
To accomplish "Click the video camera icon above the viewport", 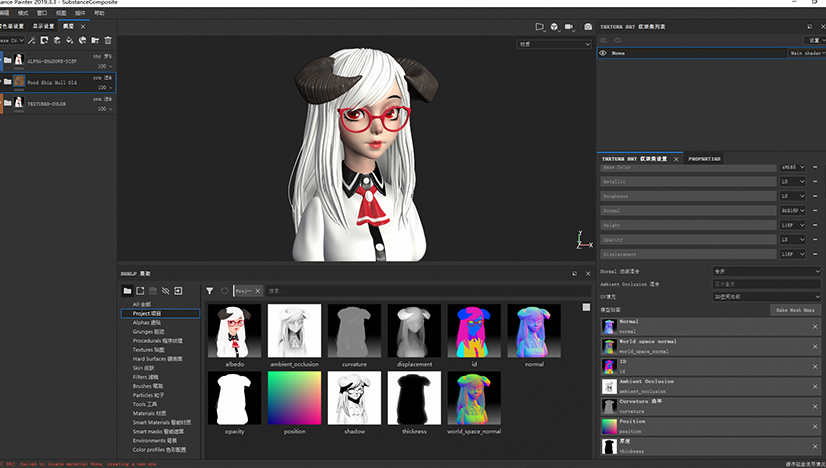I will click(569, 26).
